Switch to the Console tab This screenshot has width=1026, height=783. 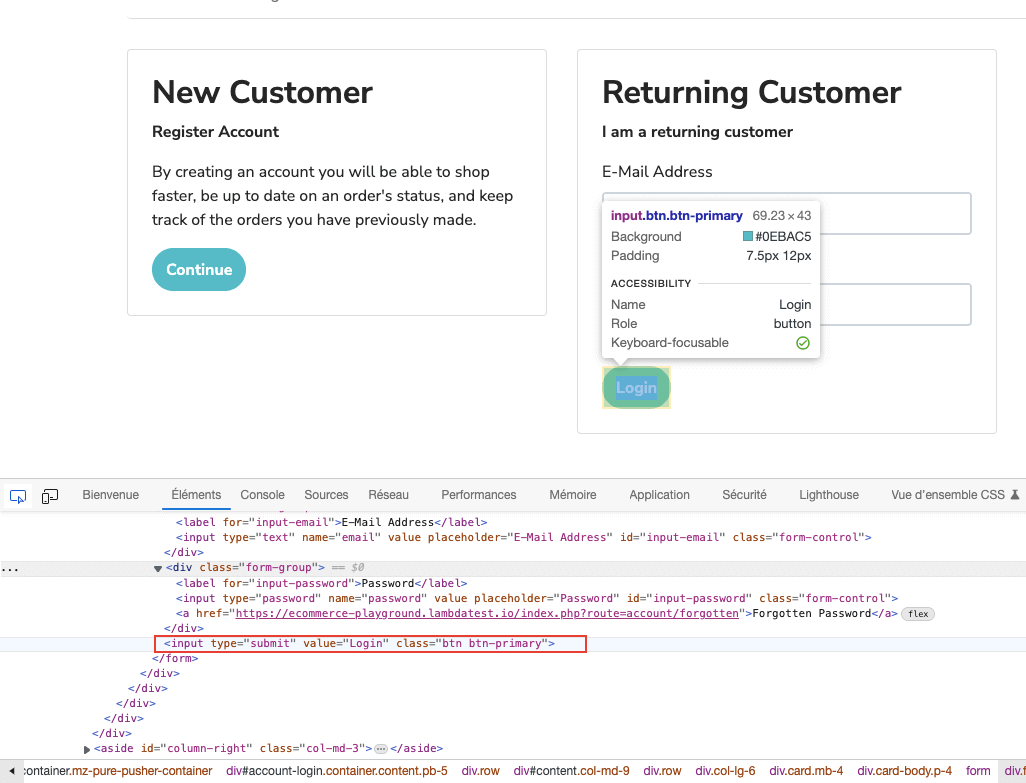[x=262, y=495]
